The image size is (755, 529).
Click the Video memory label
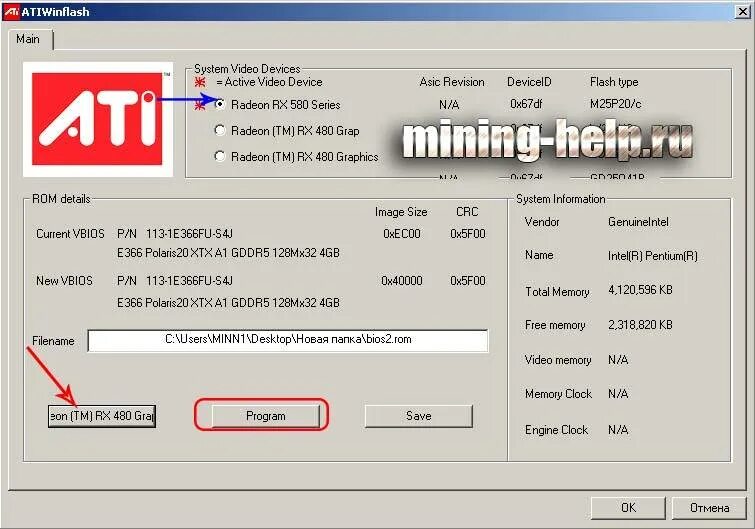[x=558, y=360]
